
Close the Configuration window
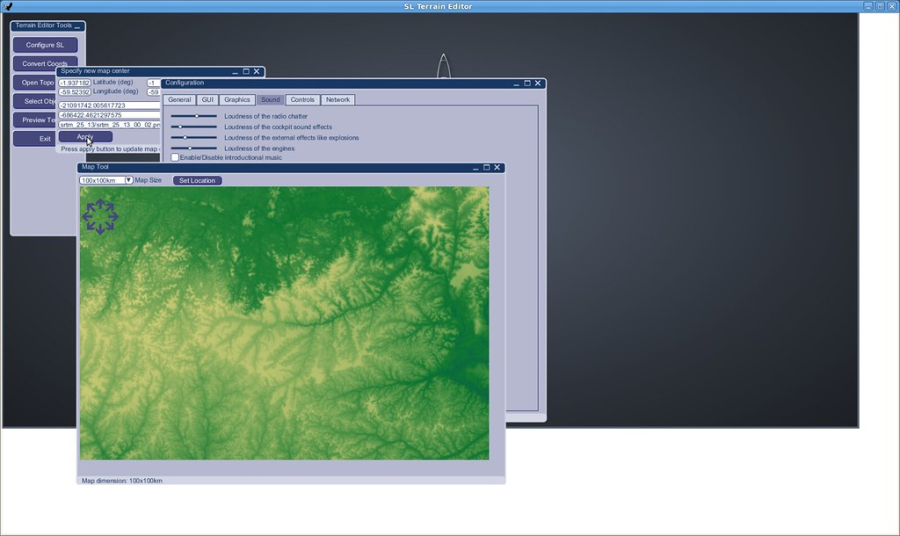[x=538, y=83]
